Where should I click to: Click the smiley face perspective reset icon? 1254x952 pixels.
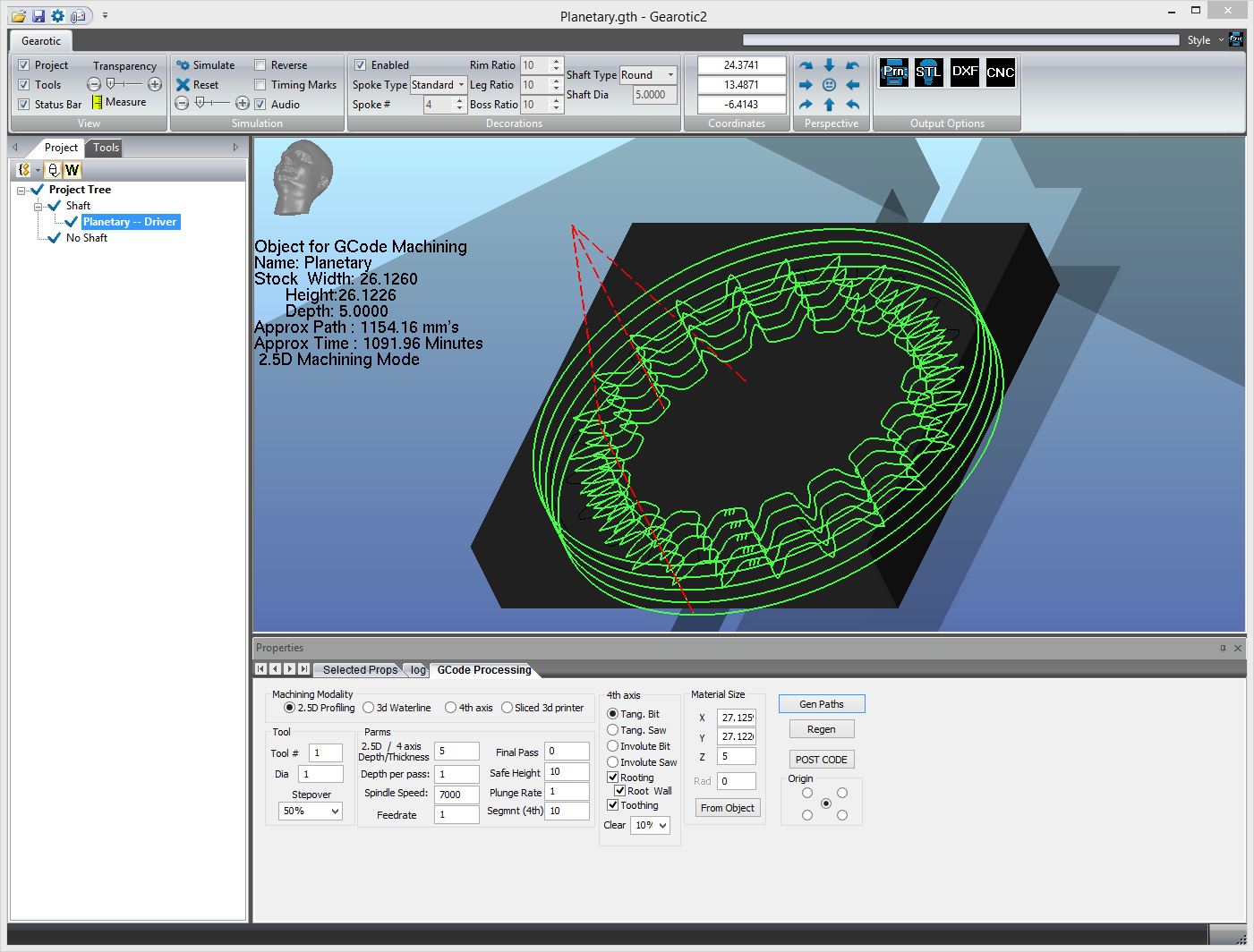[829, 85]
